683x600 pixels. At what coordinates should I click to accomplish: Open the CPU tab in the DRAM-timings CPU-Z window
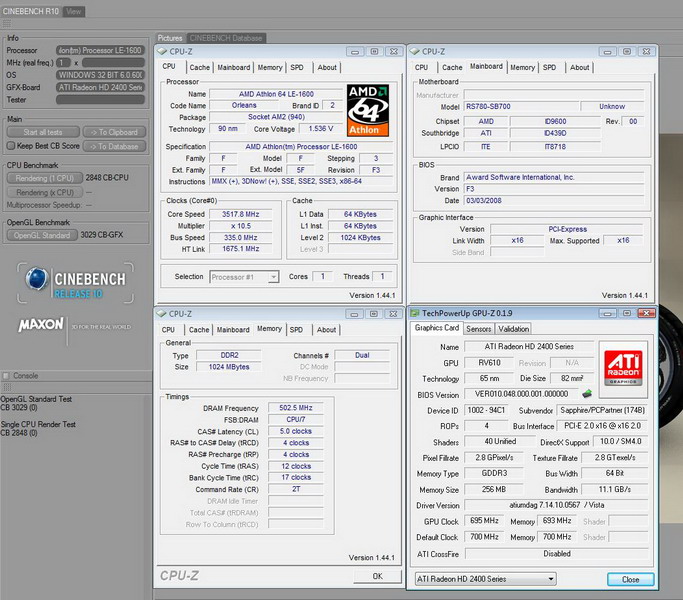pyautogui.click(x=168, y=330)
